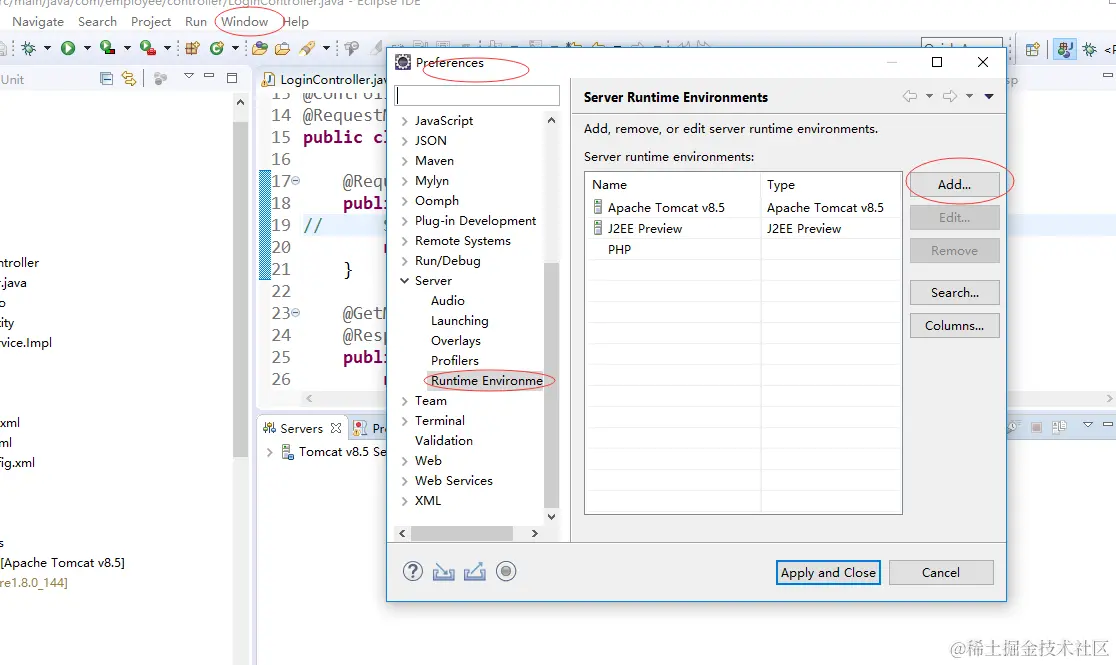This screenshot has width=1116, height=665.
Task: Select the Java EE perspective icon
Action: coord(1065,49)
